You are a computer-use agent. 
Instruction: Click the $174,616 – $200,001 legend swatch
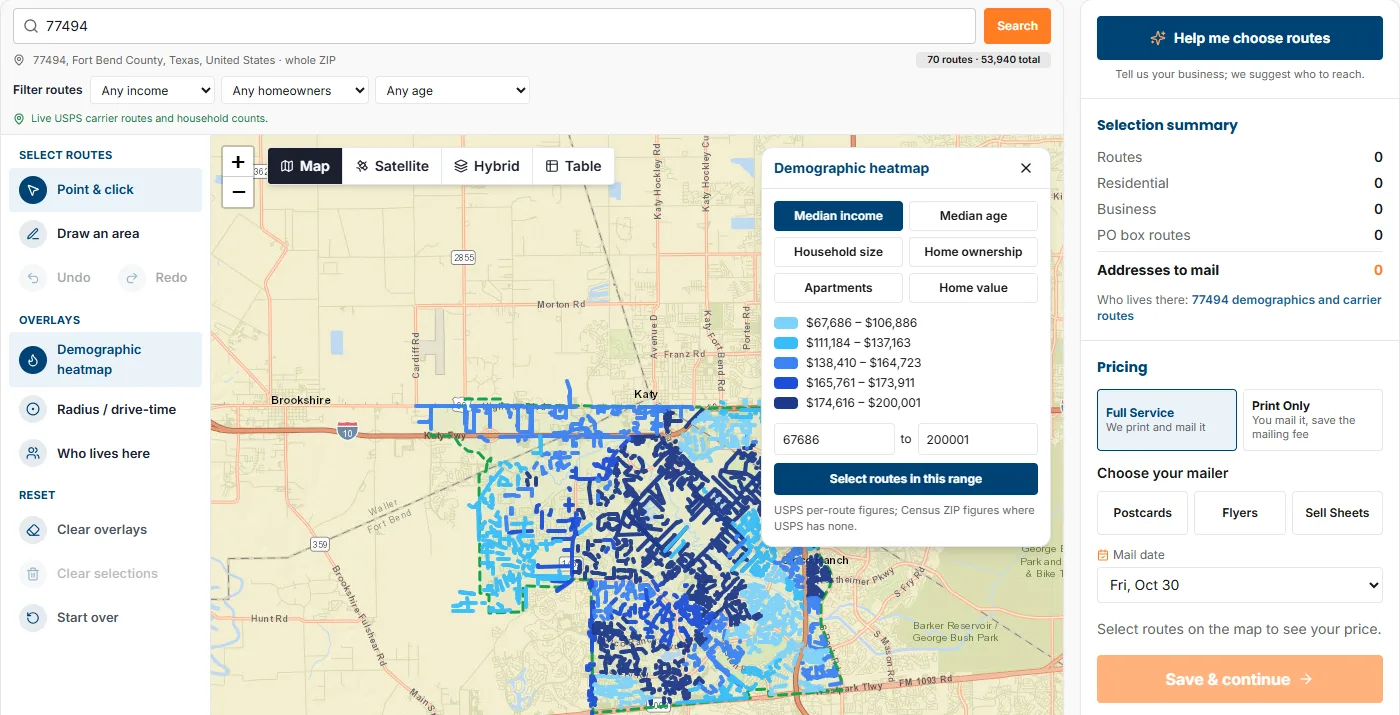click(x=786, y=403)
